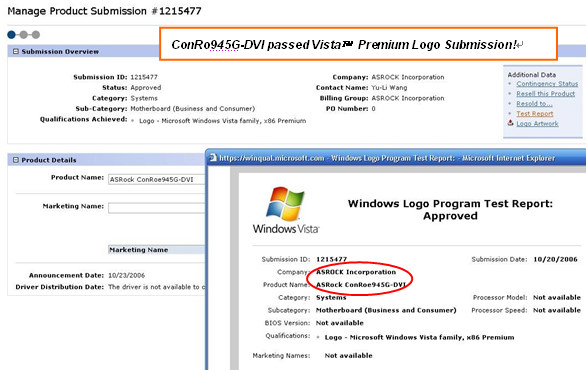
Task: Click Submission Date 10/20/2006 in the report
Action: click(555, 259)
